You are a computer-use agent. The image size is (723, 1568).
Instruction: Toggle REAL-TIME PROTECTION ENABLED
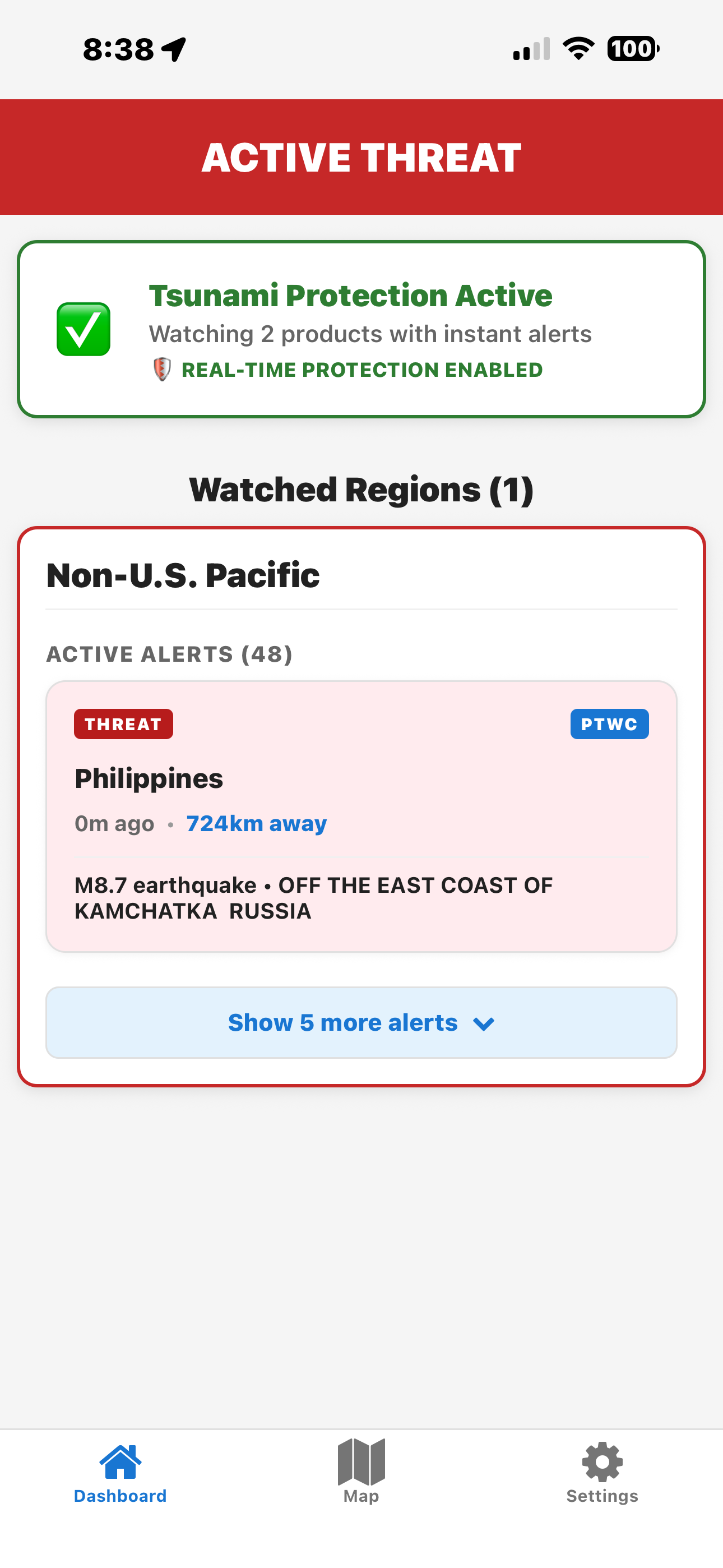pos(361,369)
